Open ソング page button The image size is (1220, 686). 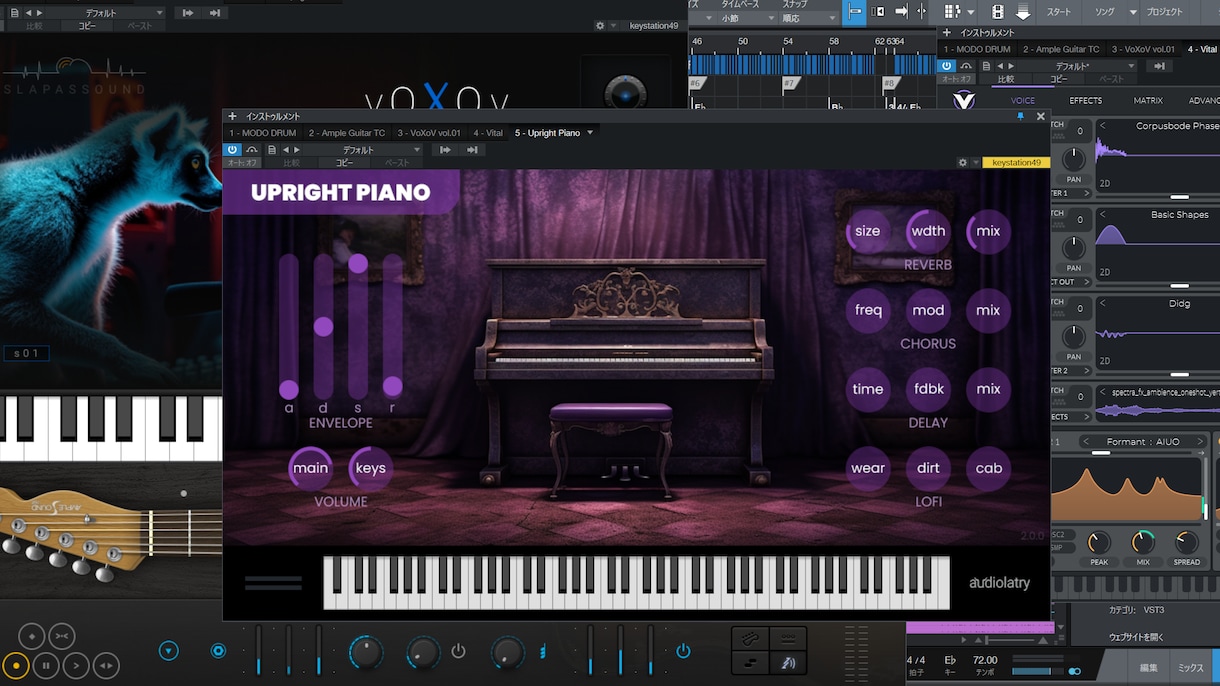(1104, 12)
